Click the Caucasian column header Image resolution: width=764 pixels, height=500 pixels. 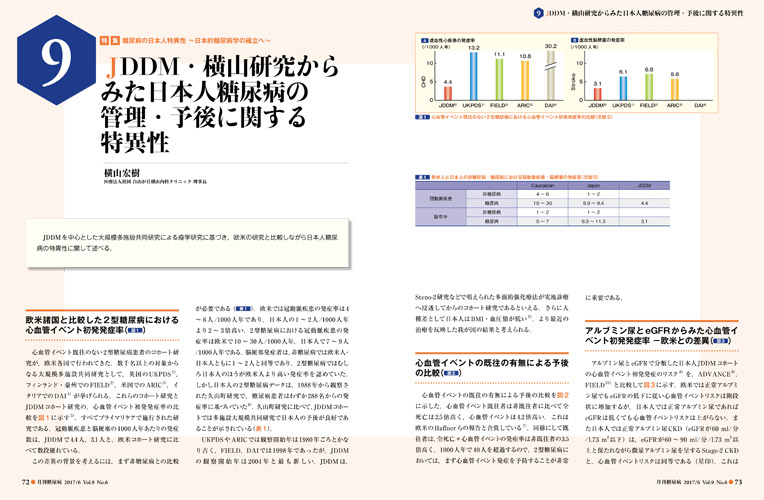point(542,186)
